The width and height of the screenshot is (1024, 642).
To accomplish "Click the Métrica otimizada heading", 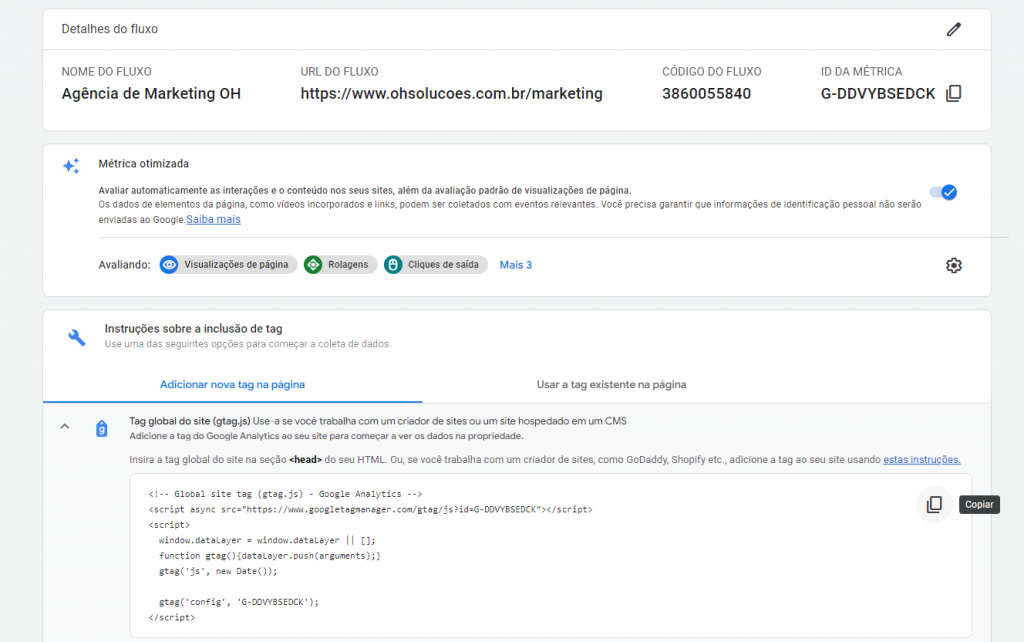I will [x=144, y=164].
